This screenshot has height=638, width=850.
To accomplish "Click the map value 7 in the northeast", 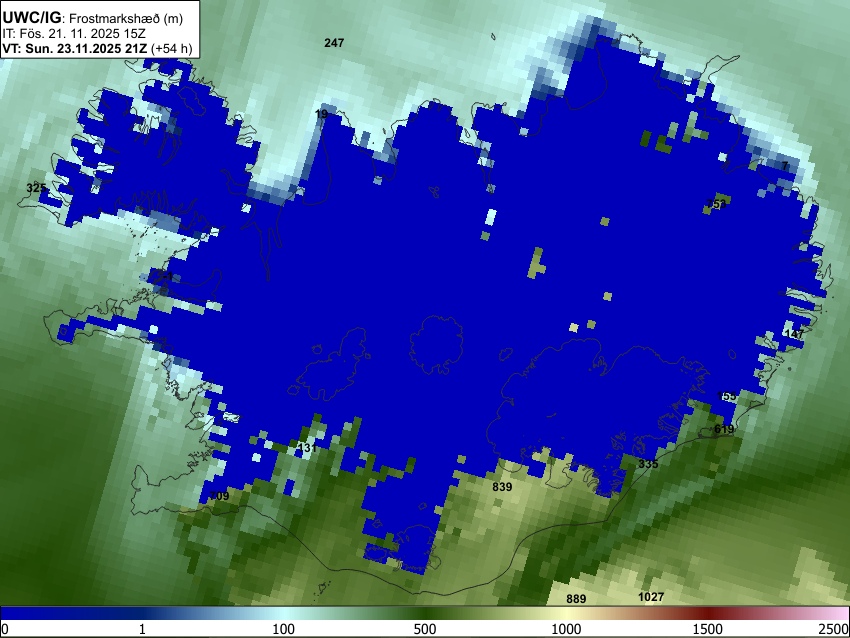I will 784,166.
